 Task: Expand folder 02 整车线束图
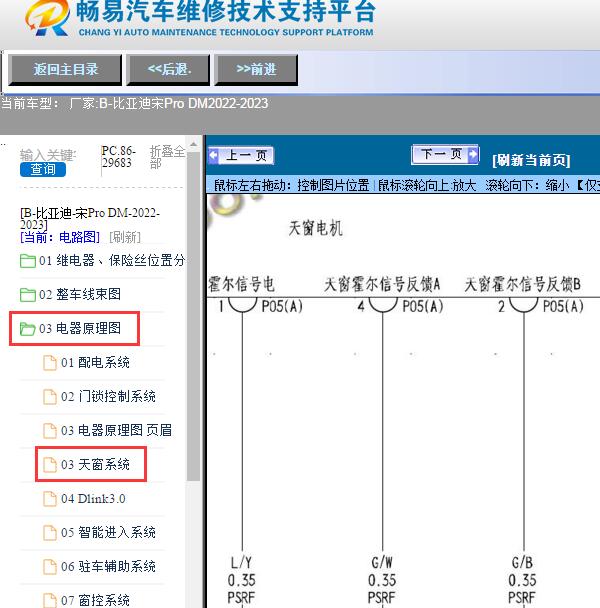pyautogui.click(x=70, y=294)
